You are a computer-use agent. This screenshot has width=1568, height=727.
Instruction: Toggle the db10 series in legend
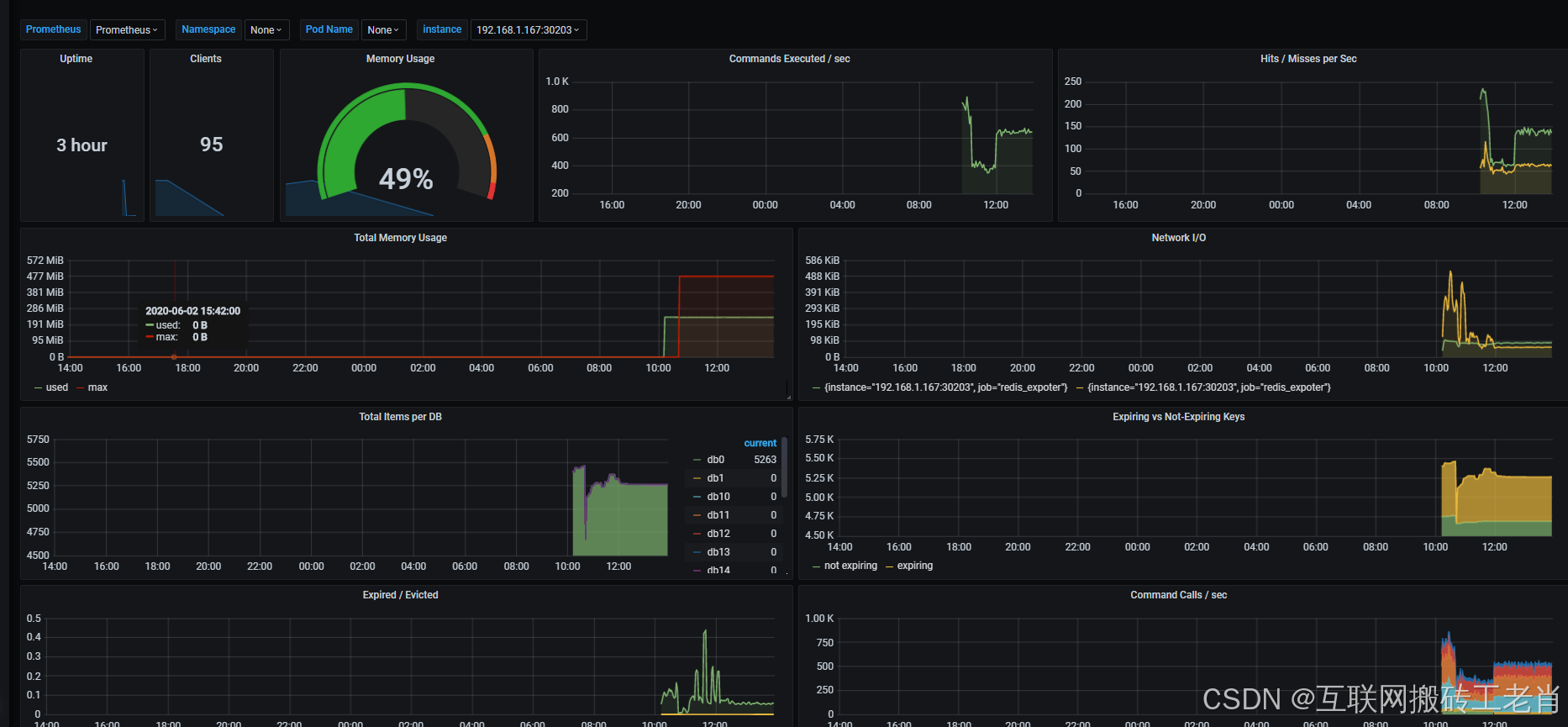718,497
